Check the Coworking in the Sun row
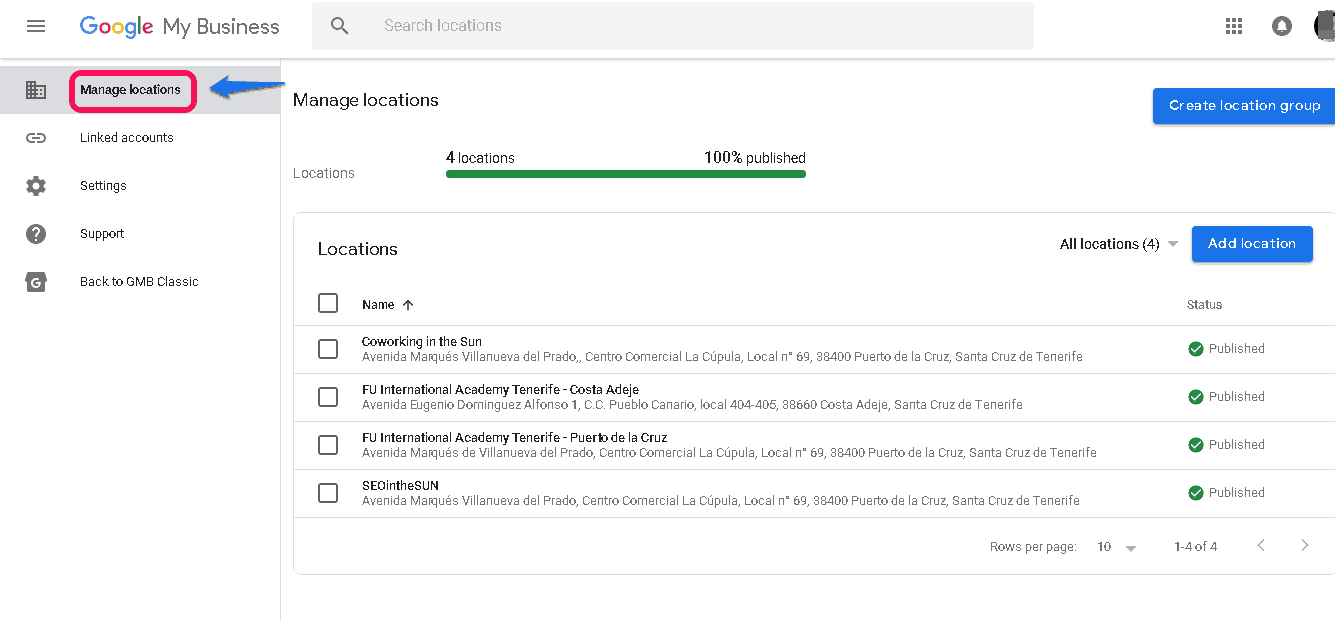The image size is (1335, 621). pos(328,349)
